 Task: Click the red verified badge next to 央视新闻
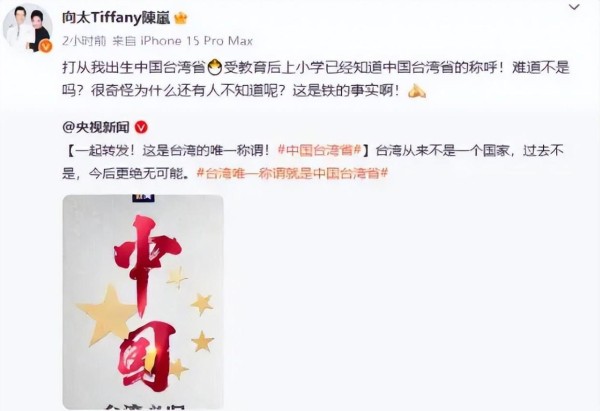click(141, 127)
